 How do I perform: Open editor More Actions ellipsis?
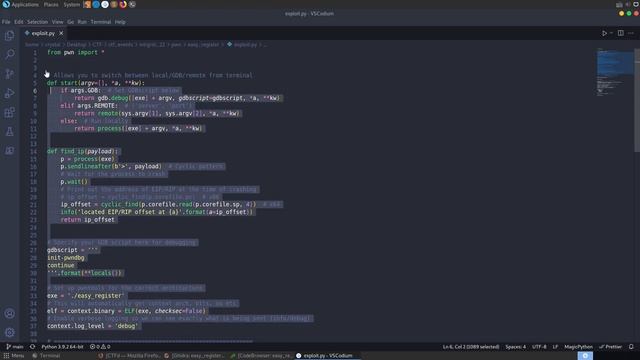coord(631,33)
